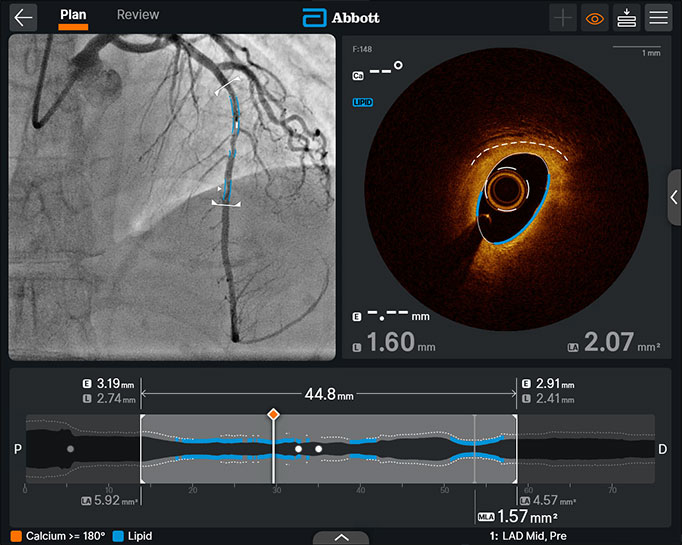Click the download/export icon
Screen dimensions: 682x545
pos(626,18)
